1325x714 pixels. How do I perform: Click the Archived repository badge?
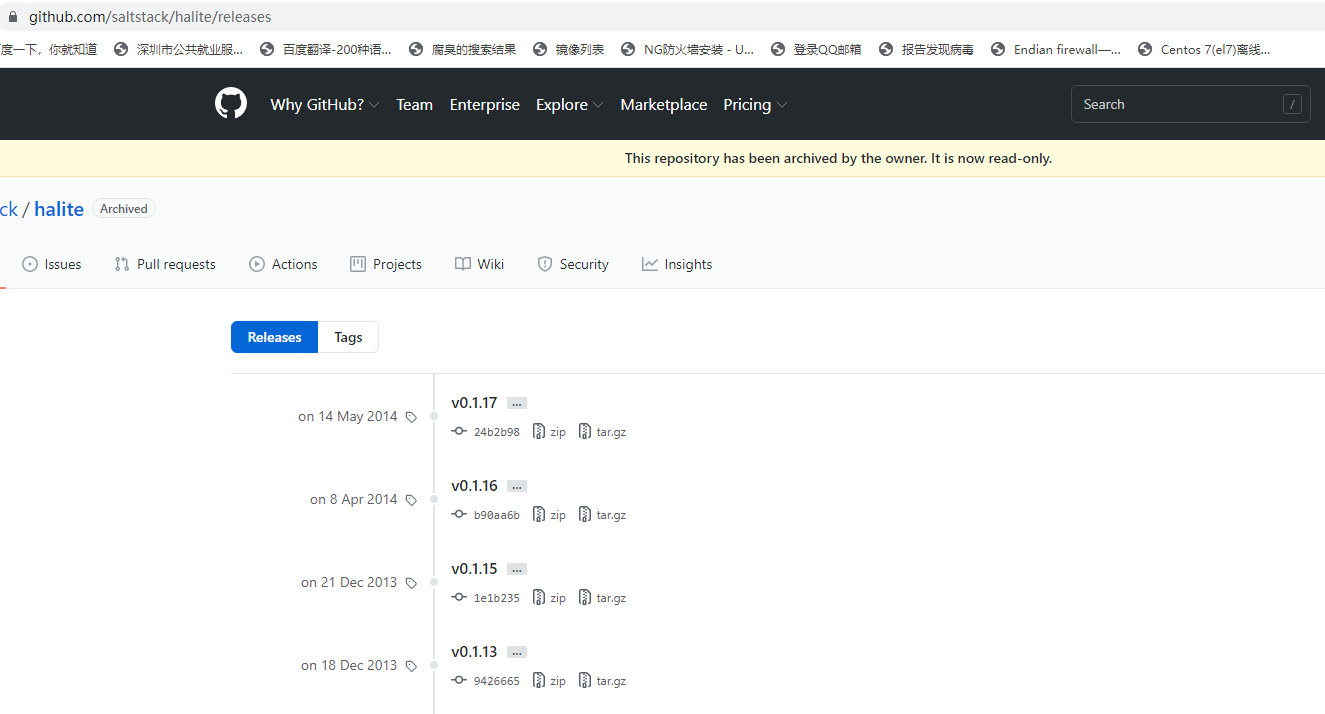124,209
